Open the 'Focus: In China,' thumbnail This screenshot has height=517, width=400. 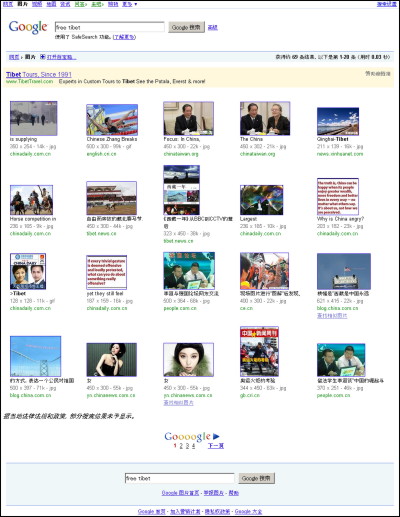188,118
